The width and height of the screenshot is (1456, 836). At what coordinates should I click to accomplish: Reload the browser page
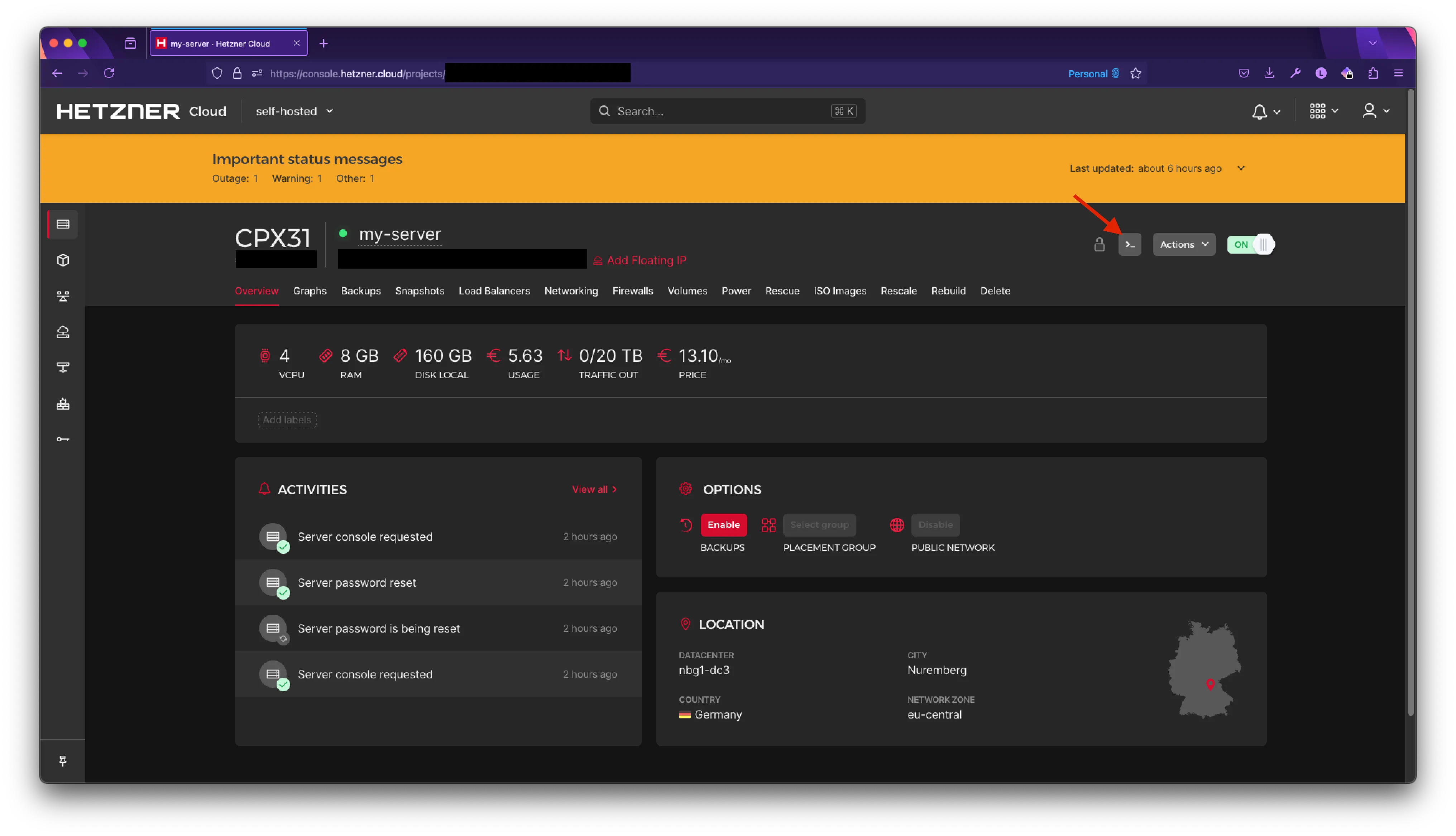pos(109,73)
